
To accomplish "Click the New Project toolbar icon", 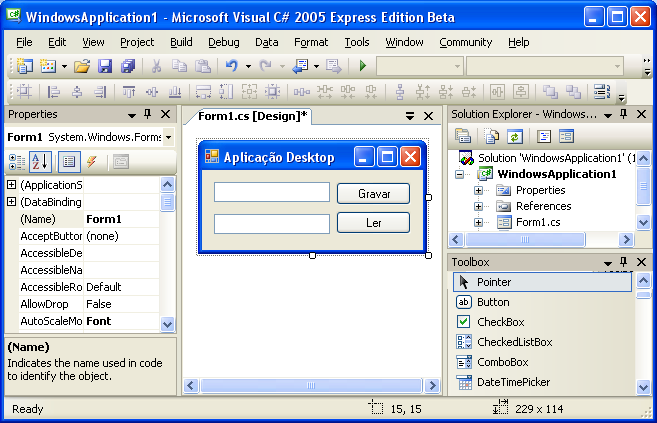I will (24, 66).
